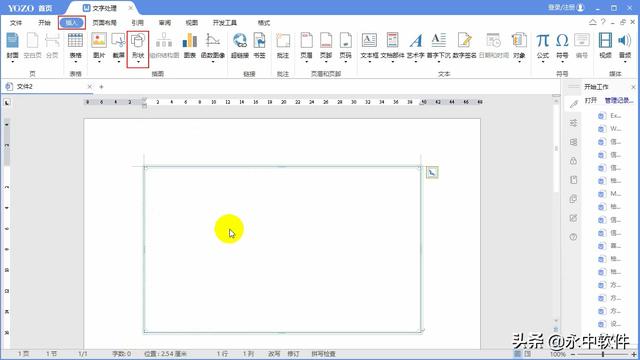
Task: Click the zoom out minus button
Action: point(572,354)
